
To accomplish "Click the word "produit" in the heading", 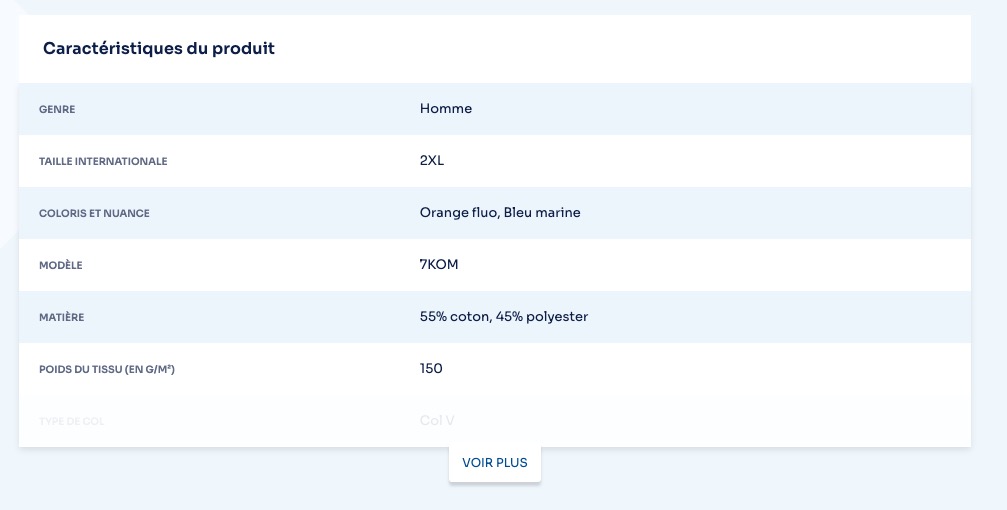I will point(243,48).
